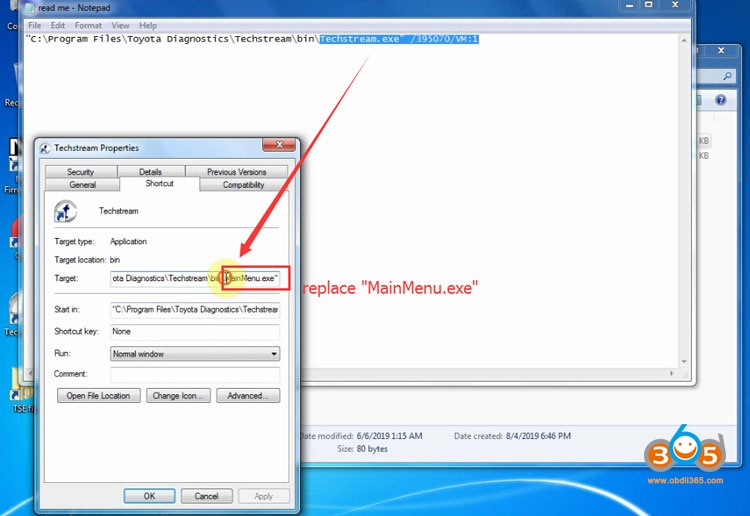Open the Help menu in Notepad

click(x=148, y=25)
